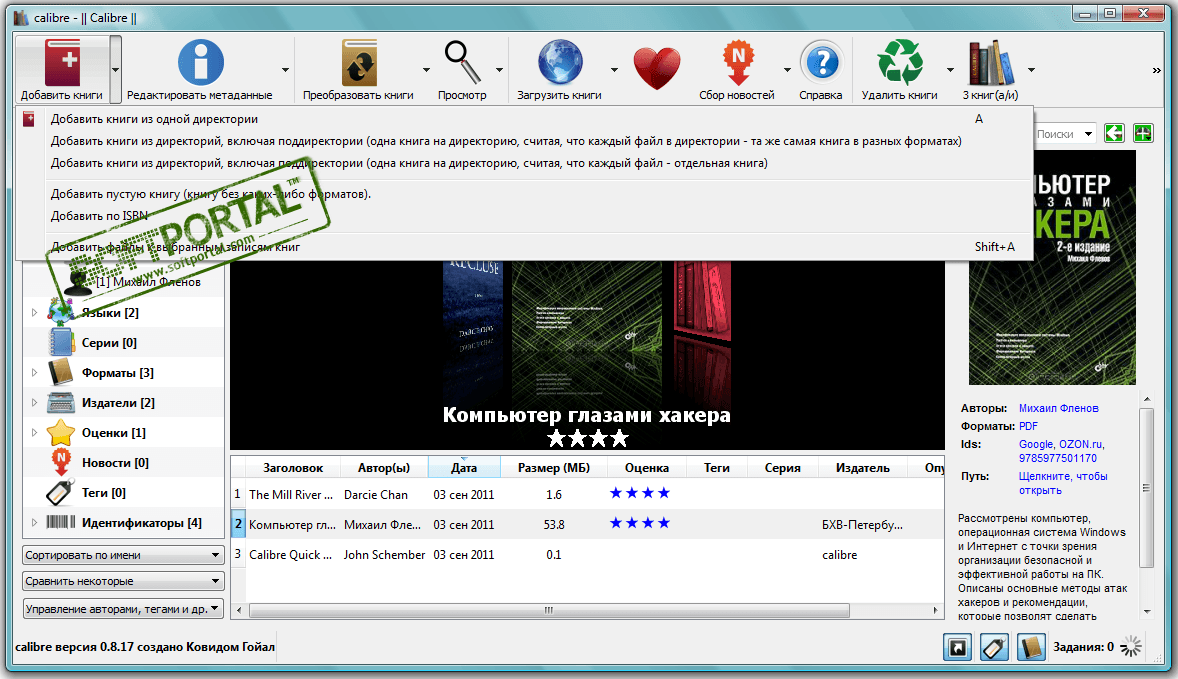The width and height of the screenshot is (1178, 679).
Task: Click the Преобразовать книги icon
Action: click(358, 62)
